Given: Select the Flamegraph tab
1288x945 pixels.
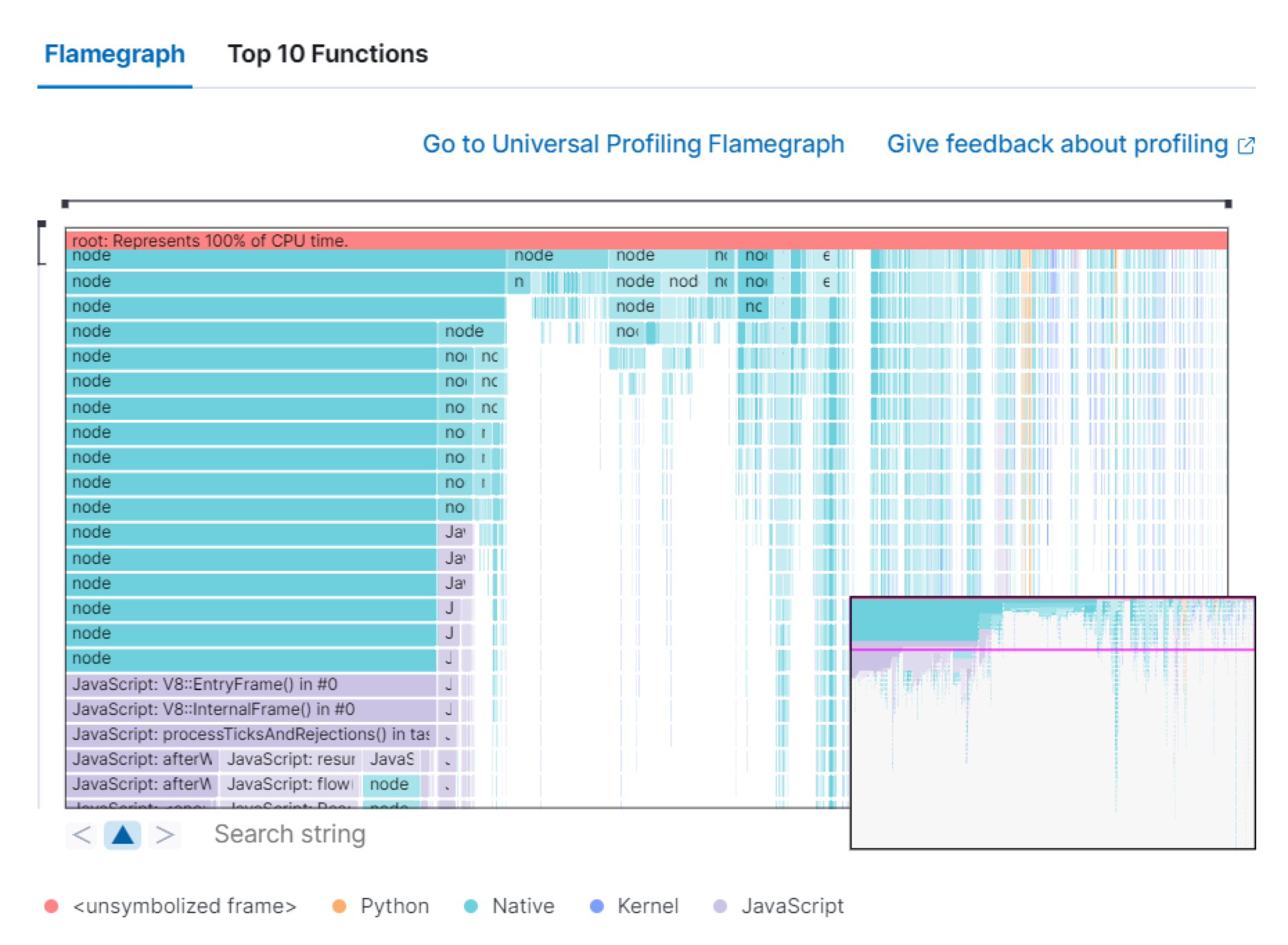Looking at the screenshot, I should tap(115, 54).
